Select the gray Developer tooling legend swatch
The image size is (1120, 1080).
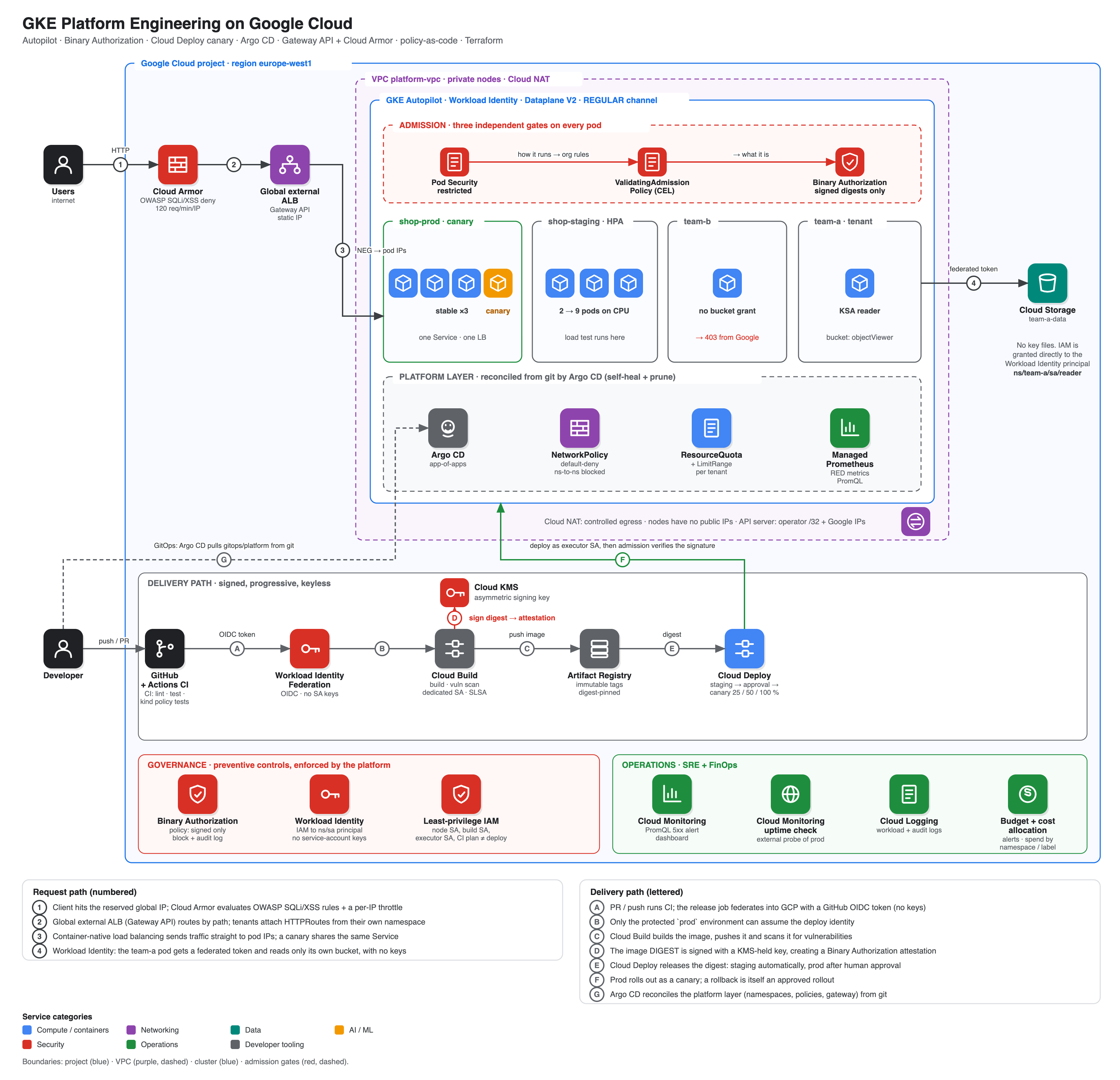[x=235, y=1044]
